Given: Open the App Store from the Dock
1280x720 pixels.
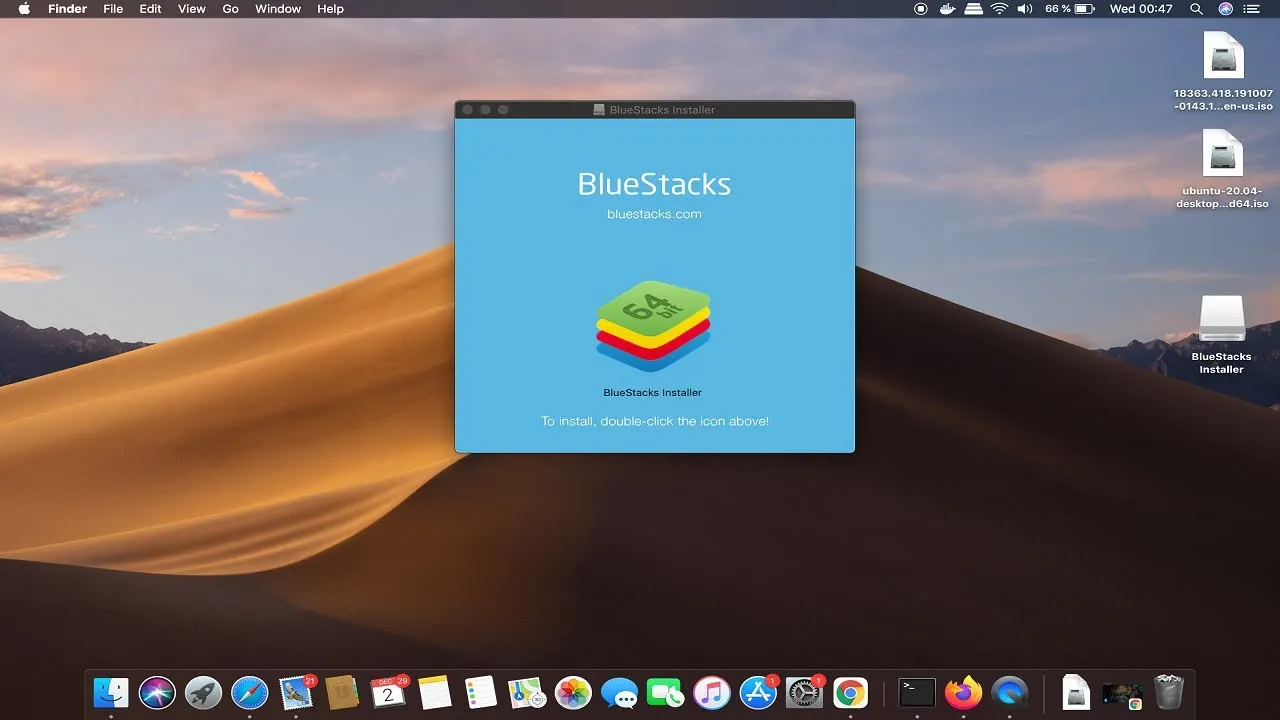Looking at the screenshot, I should point(757,691).
